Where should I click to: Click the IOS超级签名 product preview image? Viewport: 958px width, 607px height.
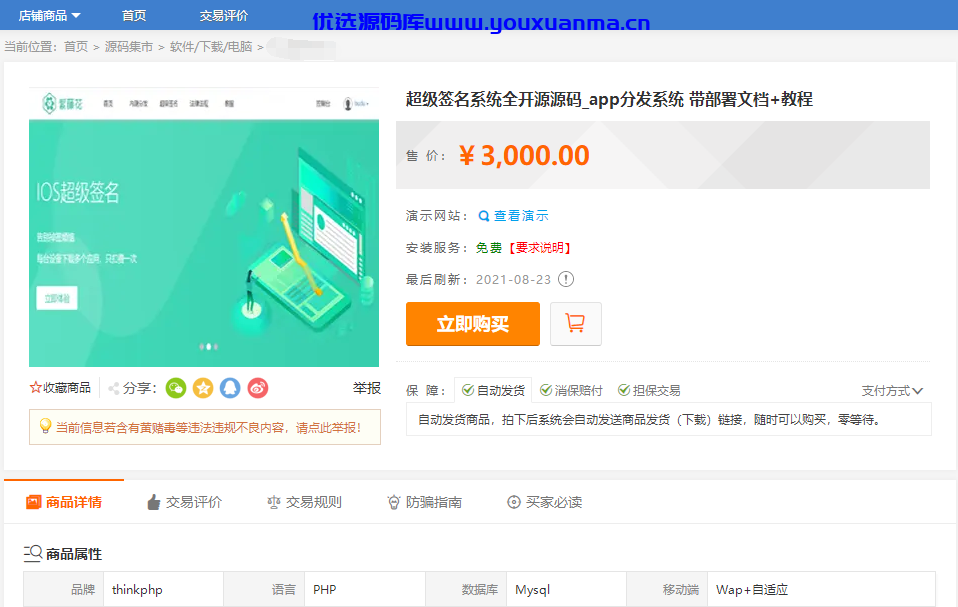pos(203,227)
